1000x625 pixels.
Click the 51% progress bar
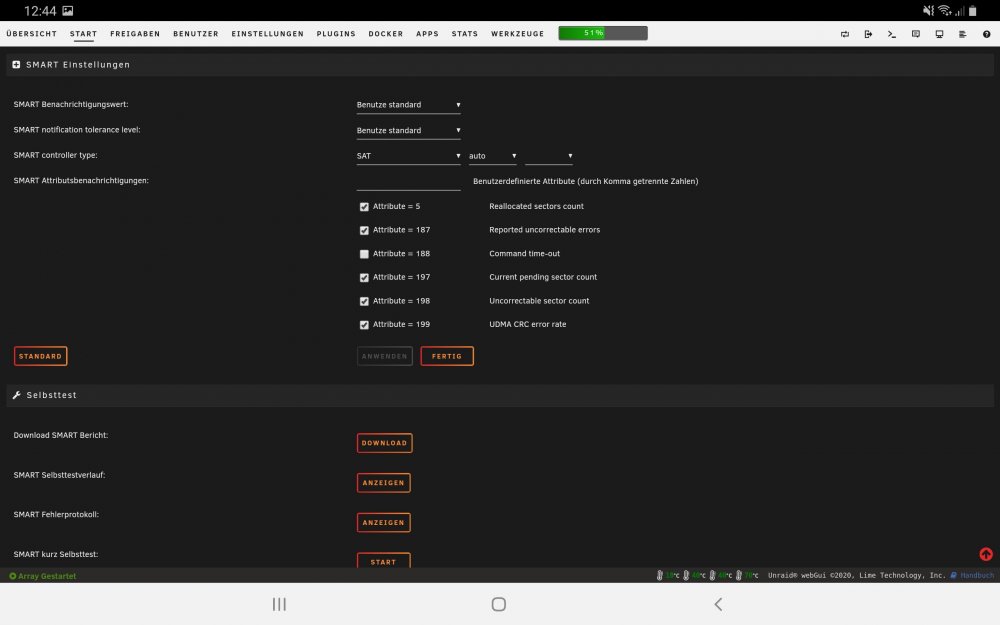[603, 33]
